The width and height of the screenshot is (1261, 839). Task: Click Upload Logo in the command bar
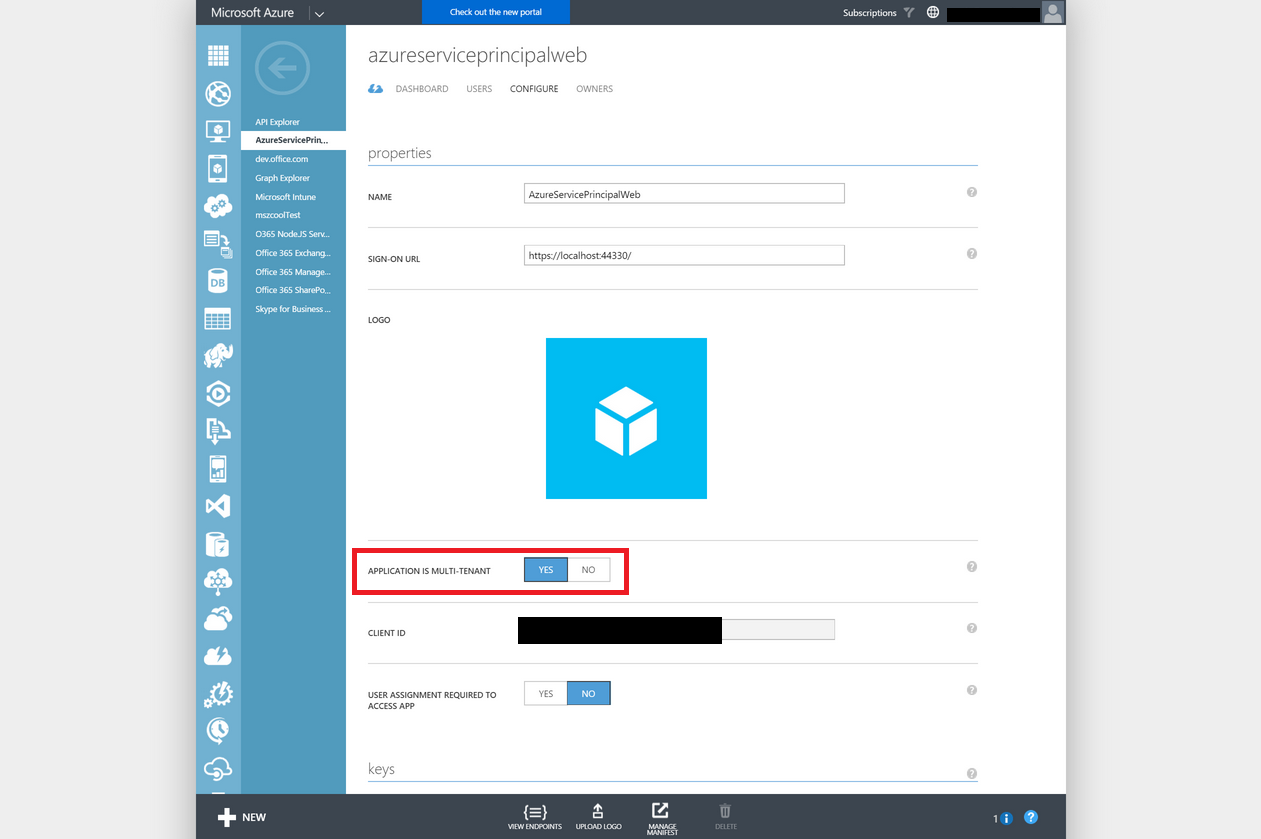[x=599, y=816]
